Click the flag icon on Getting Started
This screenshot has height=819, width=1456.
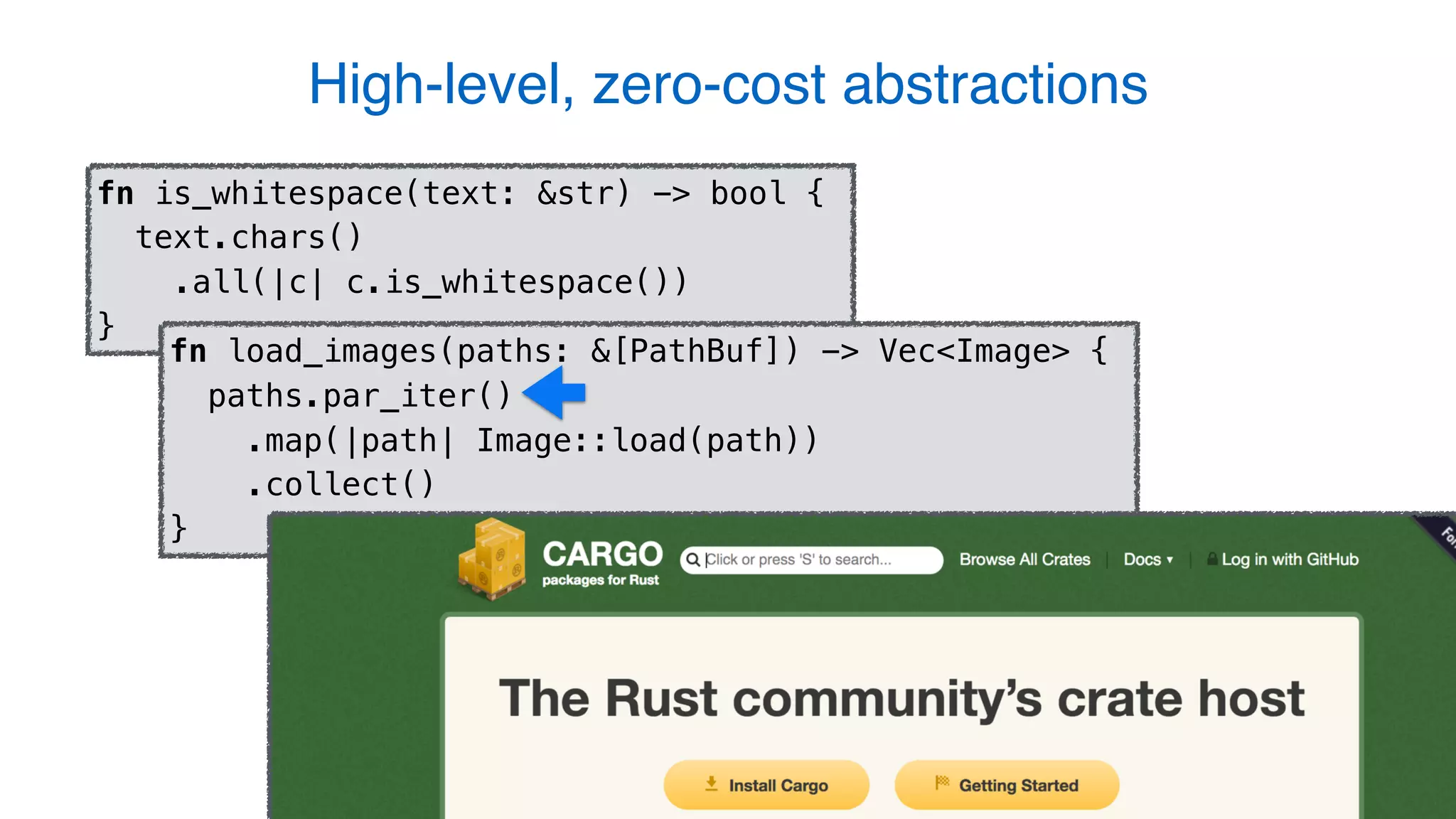pos(942,783)
